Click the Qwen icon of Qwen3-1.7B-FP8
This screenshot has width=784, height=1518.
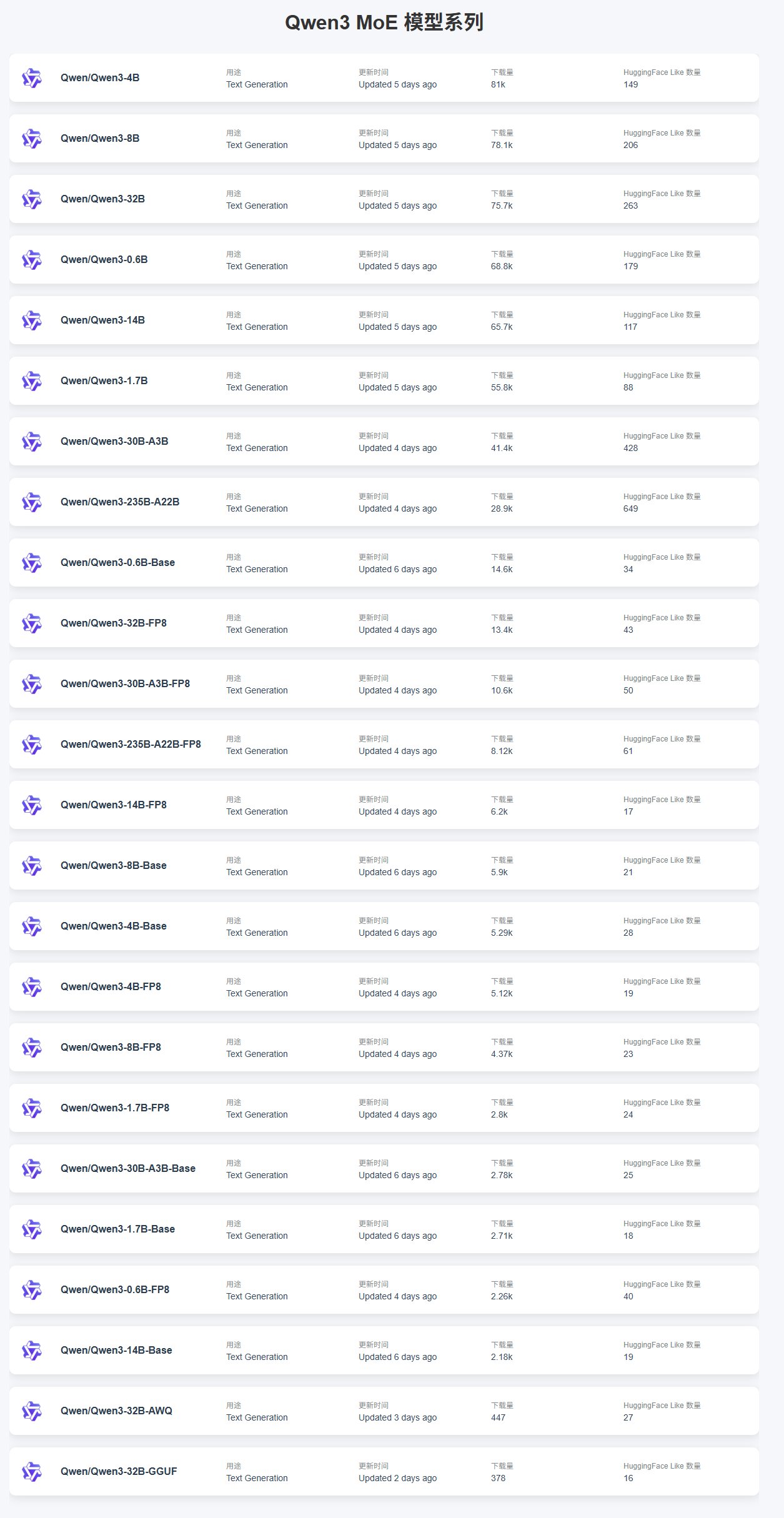(x=32, y=1108)
